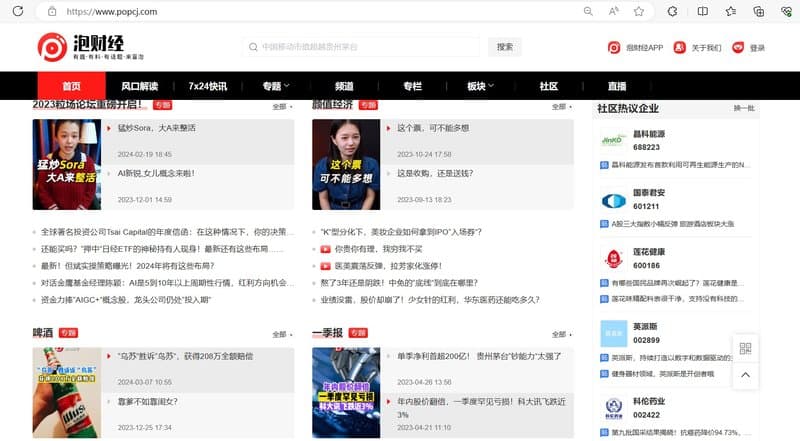Viewport: 800px width, 441px height.
Task: Open headline 熬了3年还是阴跌！中免的底线
Action: click(x=399, y=283)
